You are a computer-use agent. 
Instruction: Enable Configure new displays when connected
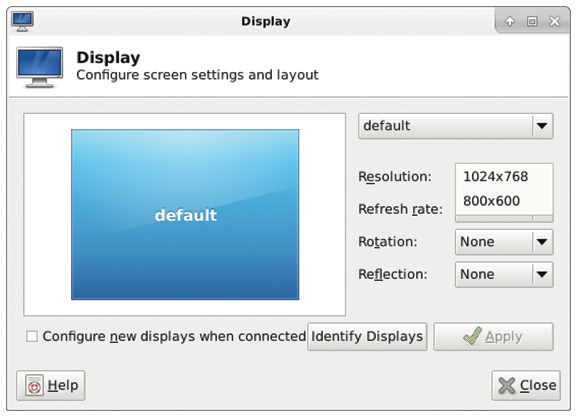32,336
